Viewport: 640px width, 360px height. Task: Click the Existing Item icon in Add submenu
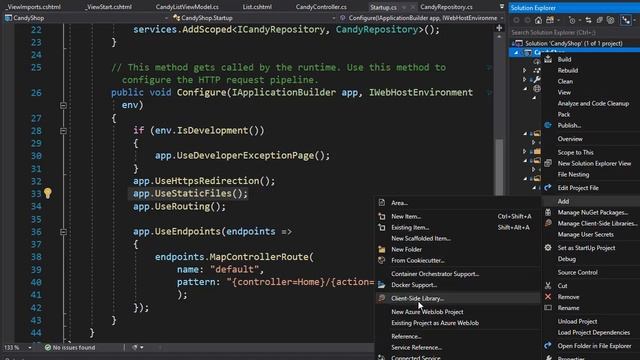382,227
